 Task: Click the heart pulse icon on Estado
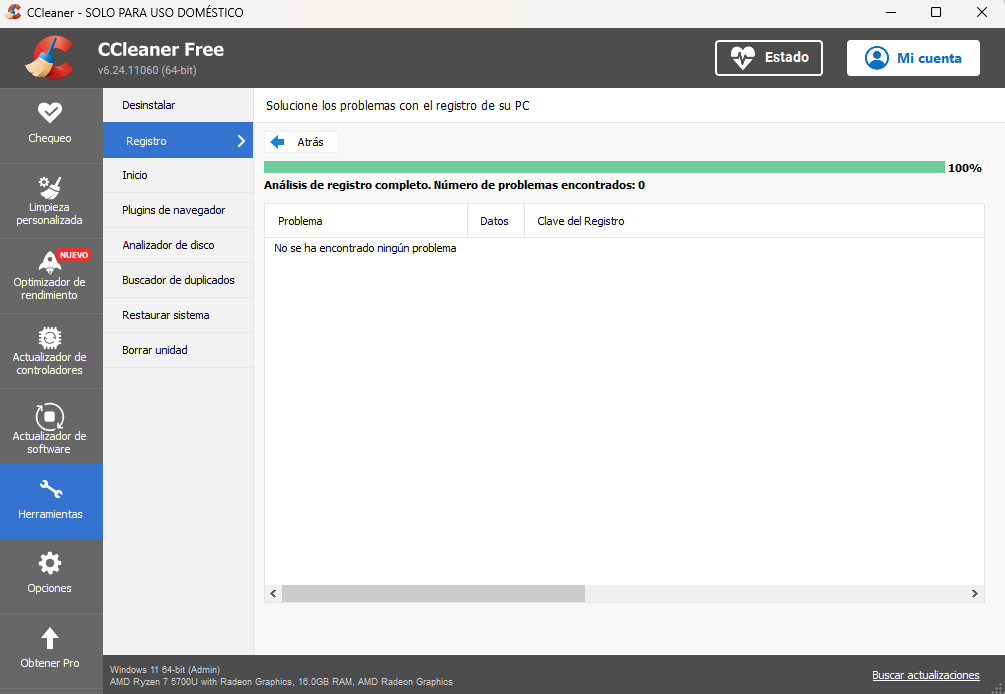(743, 58)
